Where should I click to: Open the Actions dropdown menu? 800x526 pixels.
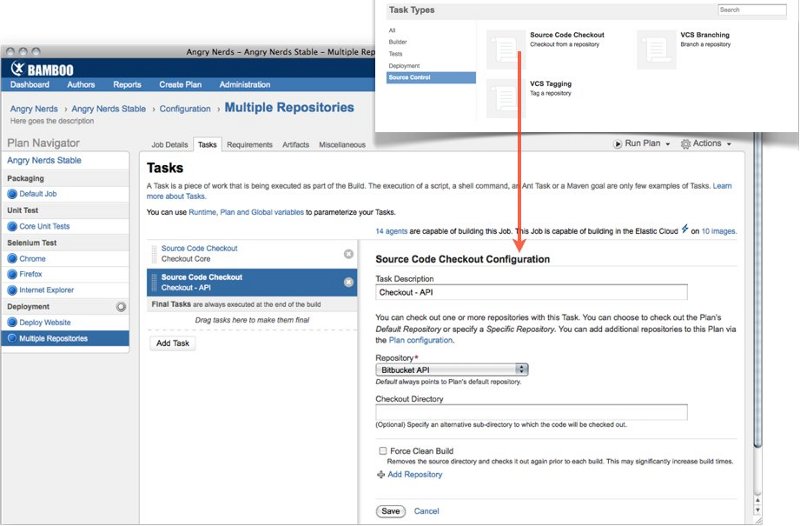pos(706,144)
